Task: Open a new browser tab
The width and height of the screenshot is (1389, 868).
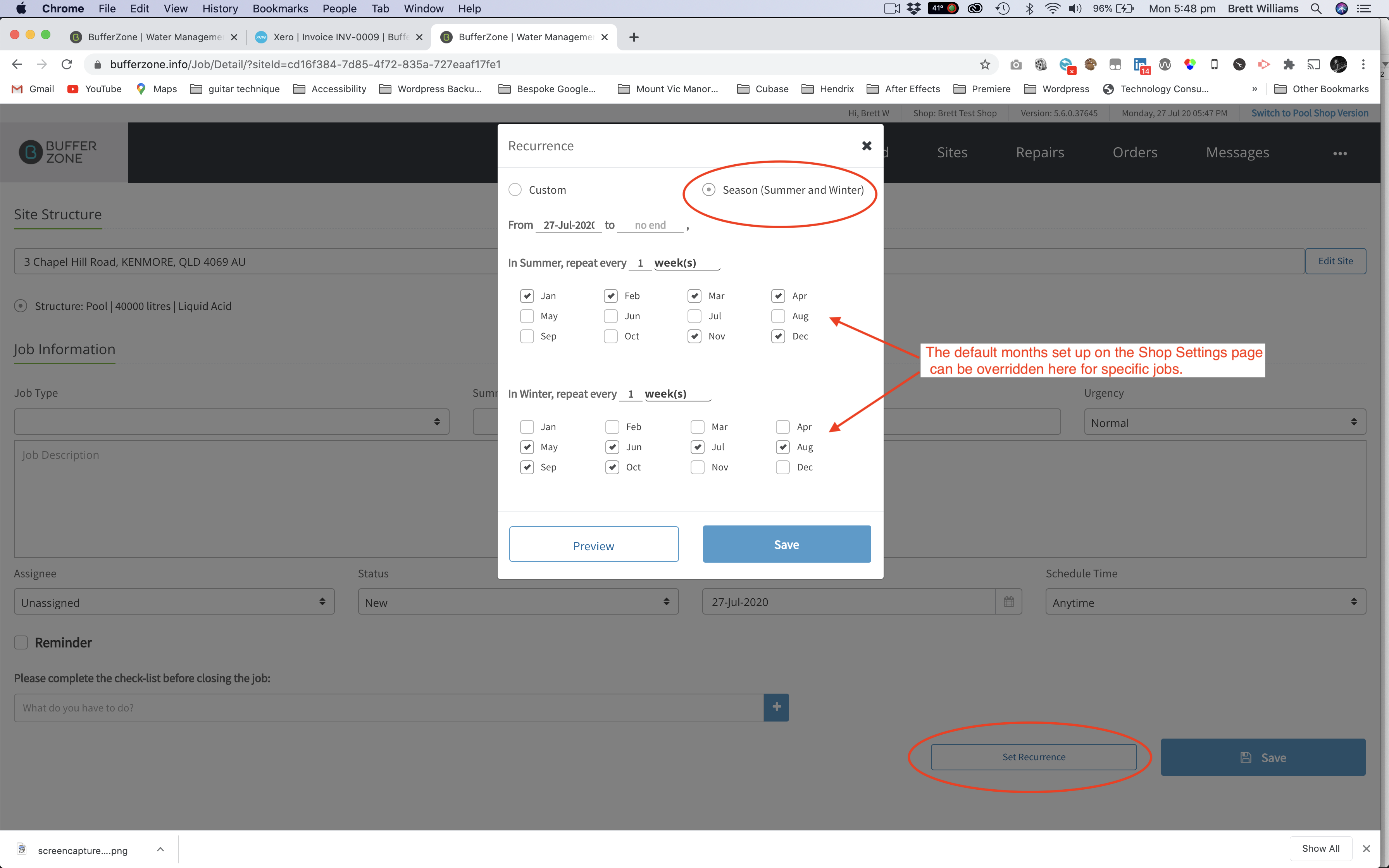Action: coord(634,37)
